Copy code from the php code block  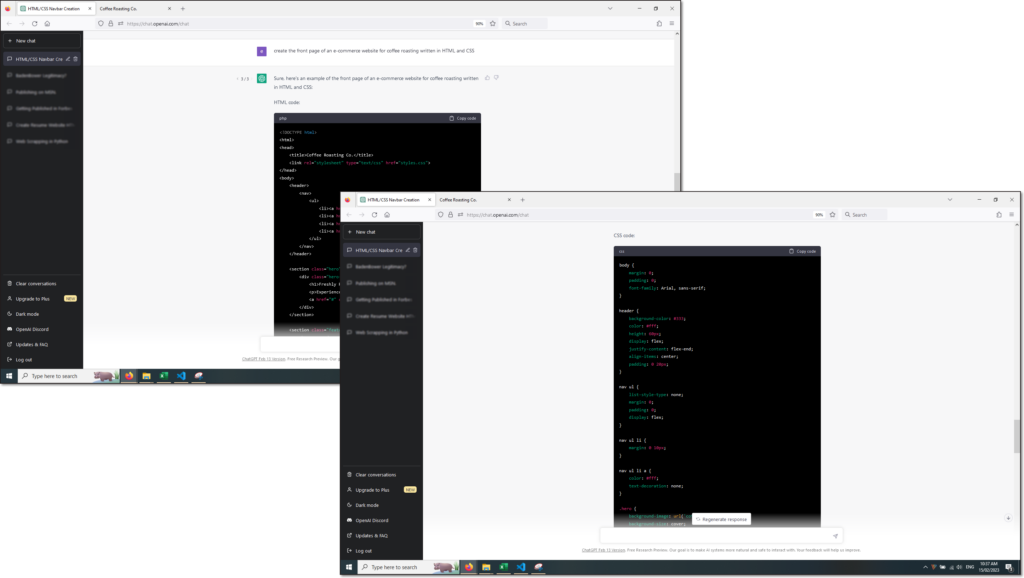pyautogui.click(x=463, y=118)
